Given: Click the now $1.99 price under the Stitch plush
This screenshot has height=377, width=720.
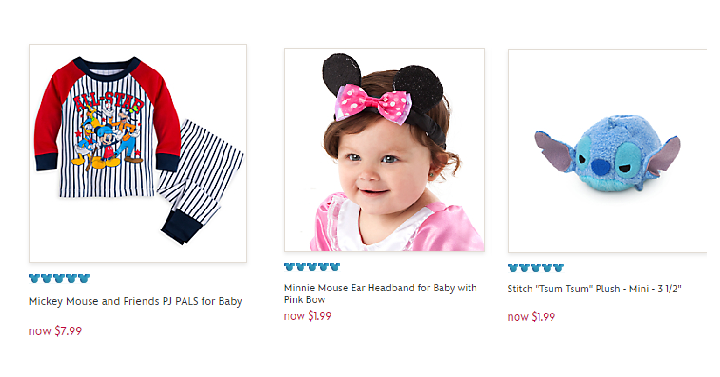Looking at the screenshot, I should click(531, 317).
